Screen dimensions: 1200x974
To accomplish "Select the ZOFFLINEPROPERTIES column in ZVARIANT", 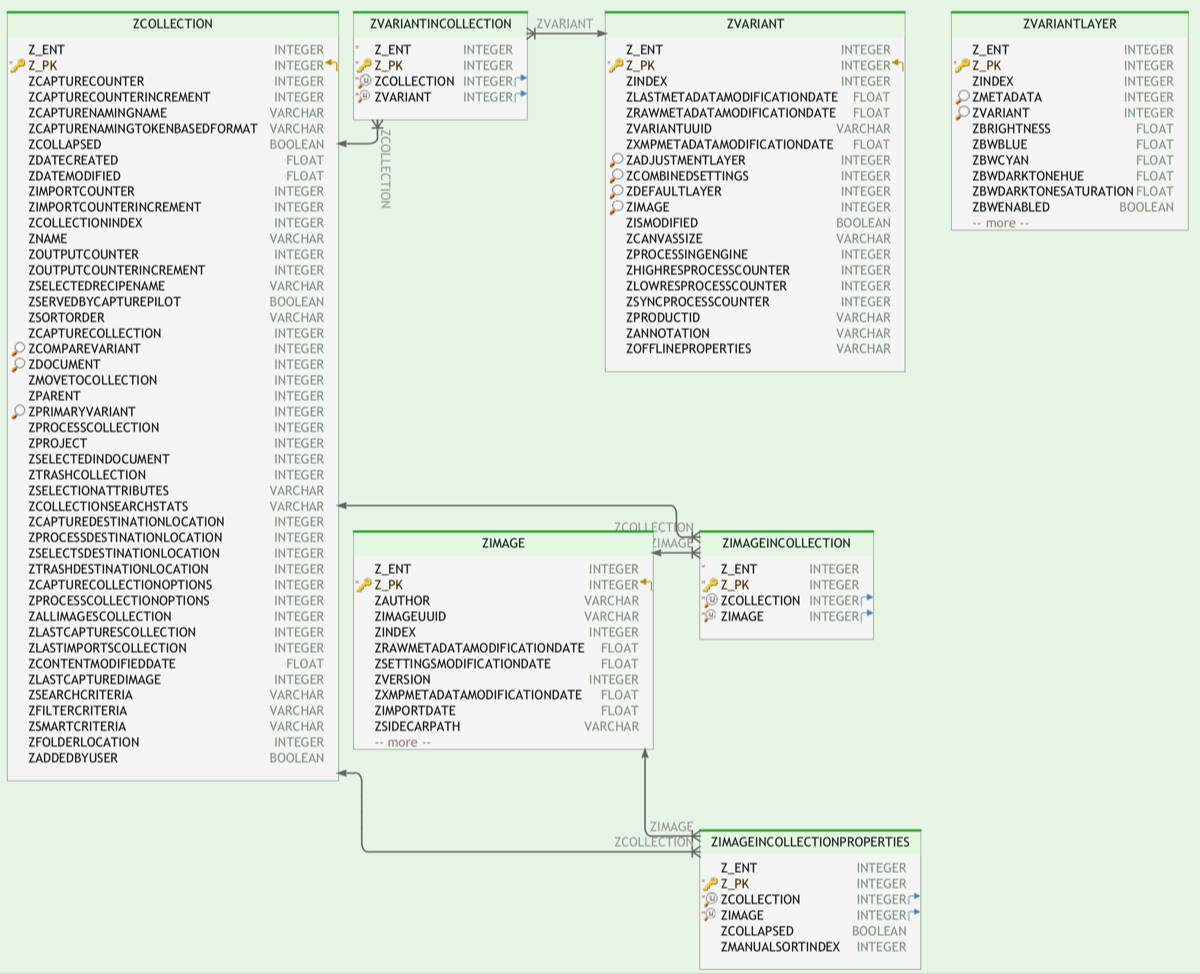I will click(x=688, y=349).
